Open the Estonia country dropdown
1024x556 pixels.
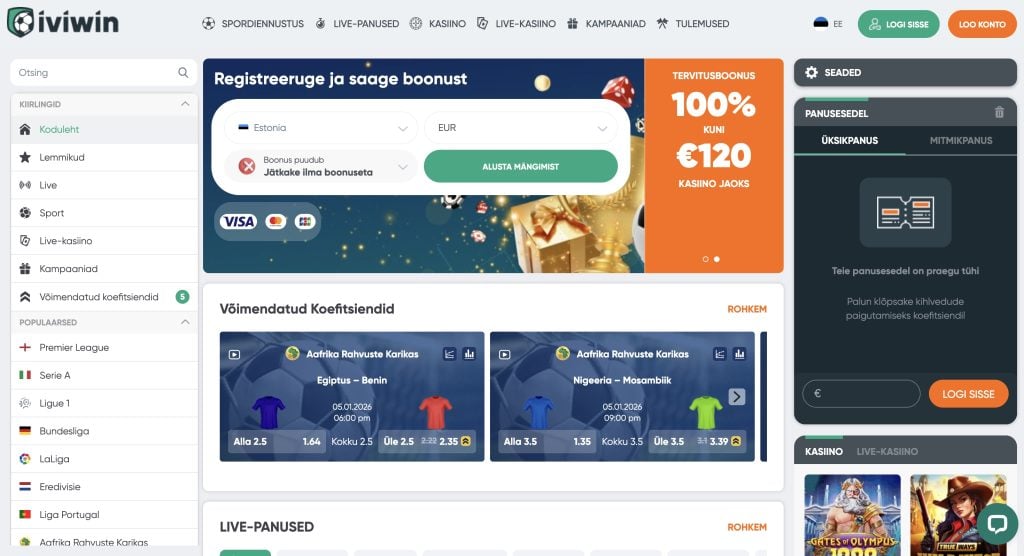pos(321,128)
